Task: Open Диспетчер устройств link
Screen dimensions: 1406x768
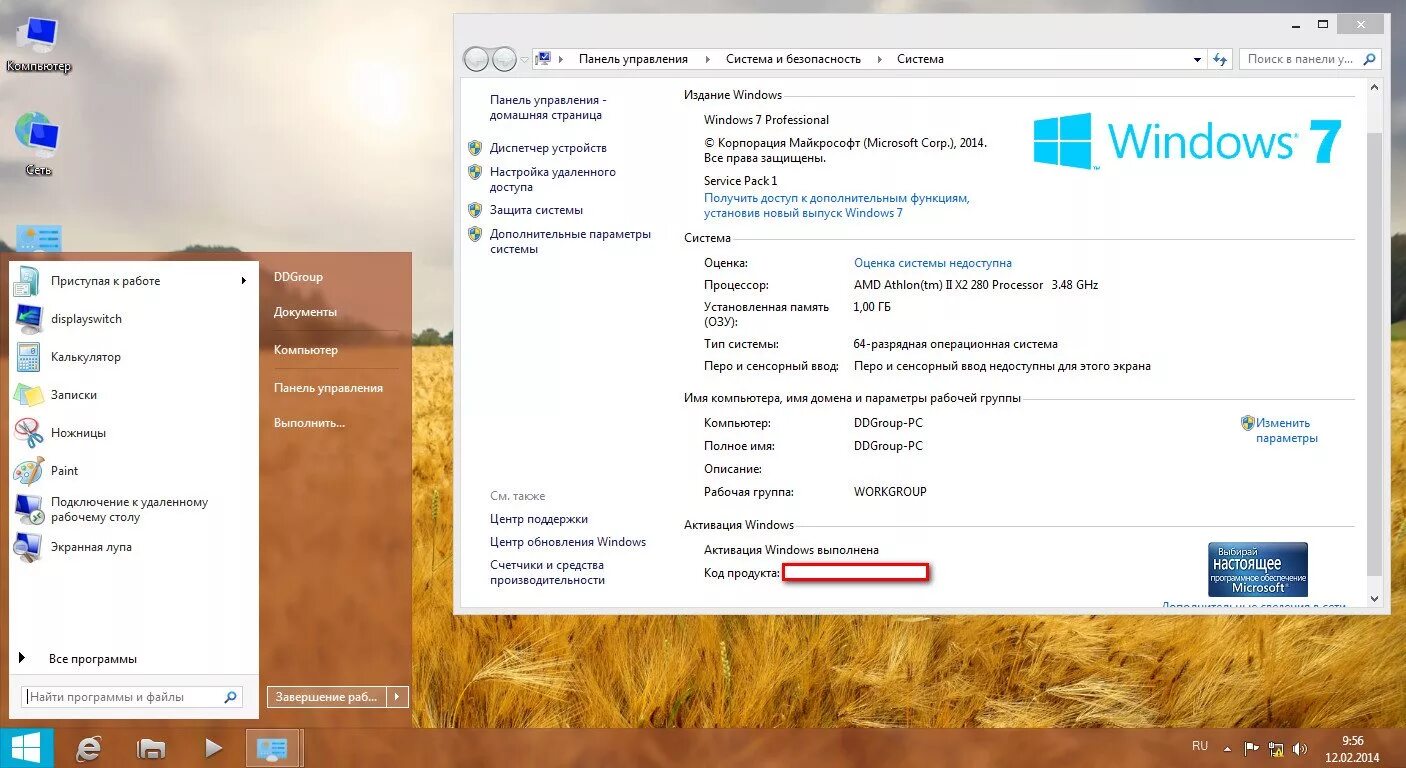Action: pyautogui.click(x=548, y=148)
